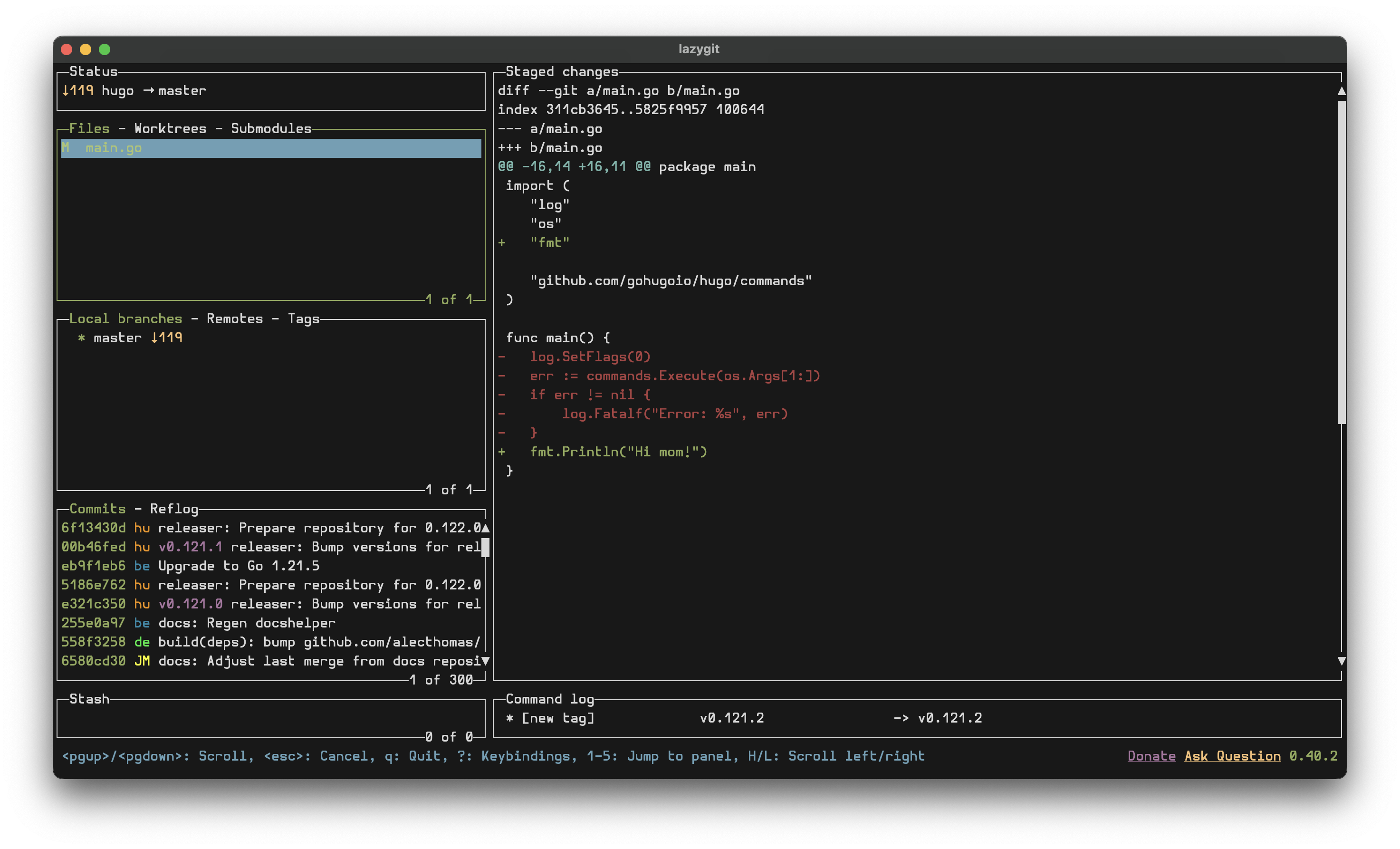This screenshot has height=849, width=1400.
Task: Click the Donate link
Action: click(1151, 756)
